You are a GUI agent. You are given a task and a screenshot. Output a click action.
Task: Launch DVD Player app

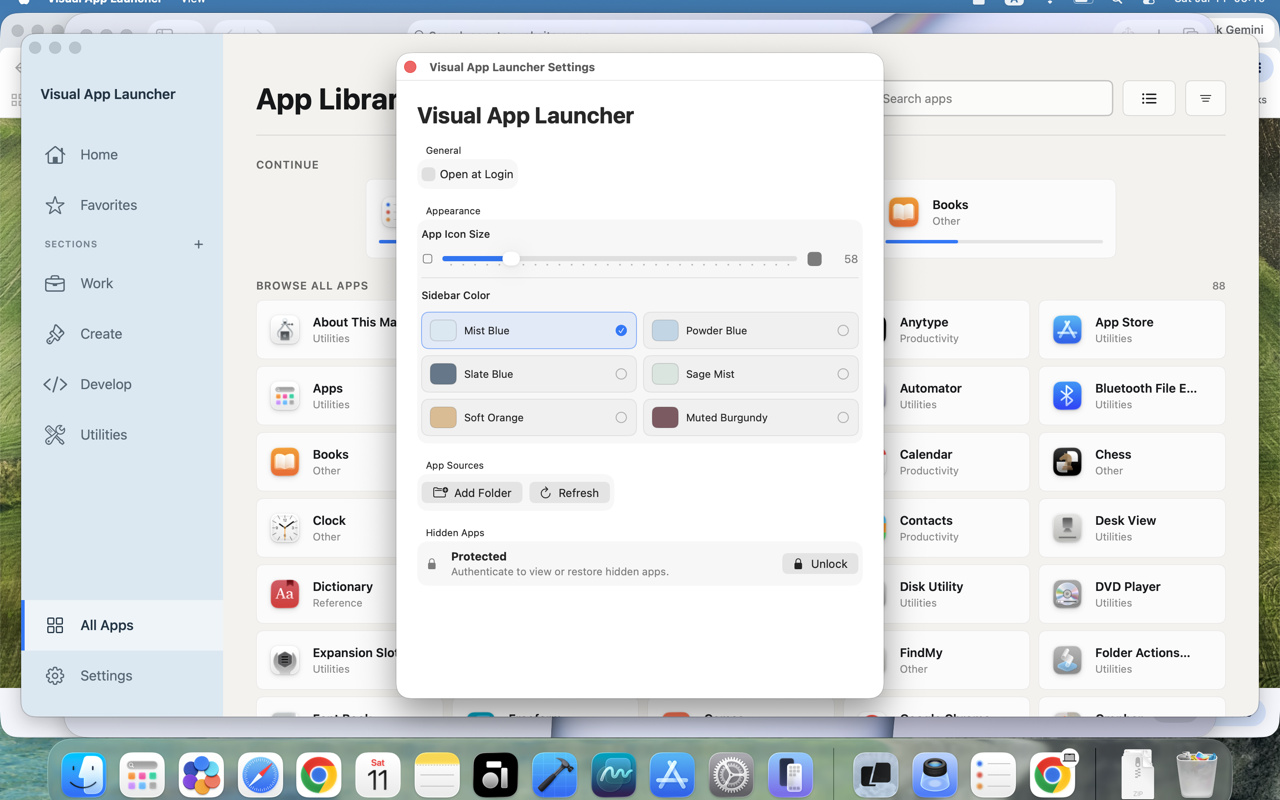1132,594
